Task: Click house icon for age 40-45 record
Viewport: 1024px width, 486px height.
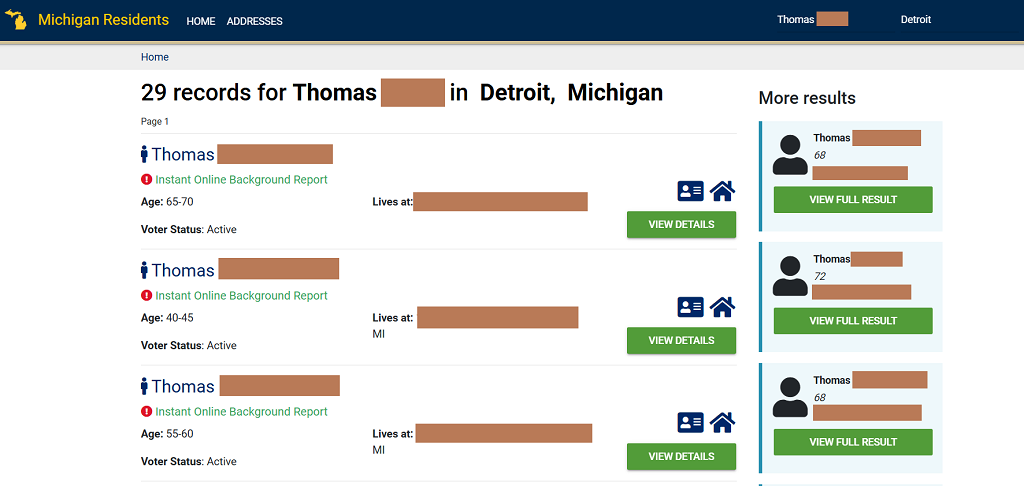Action: (722, 307)
